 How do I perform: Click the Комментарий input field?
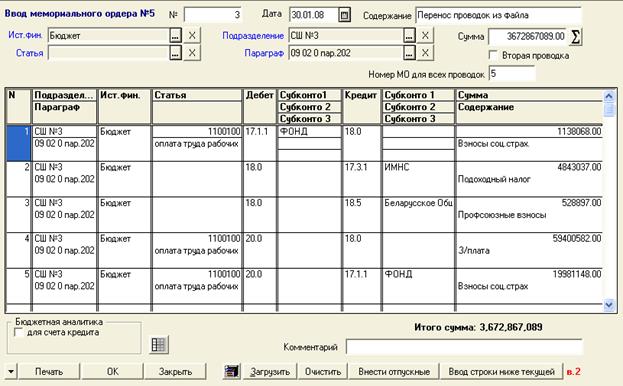pyautogui.click(x=464, y=347)
